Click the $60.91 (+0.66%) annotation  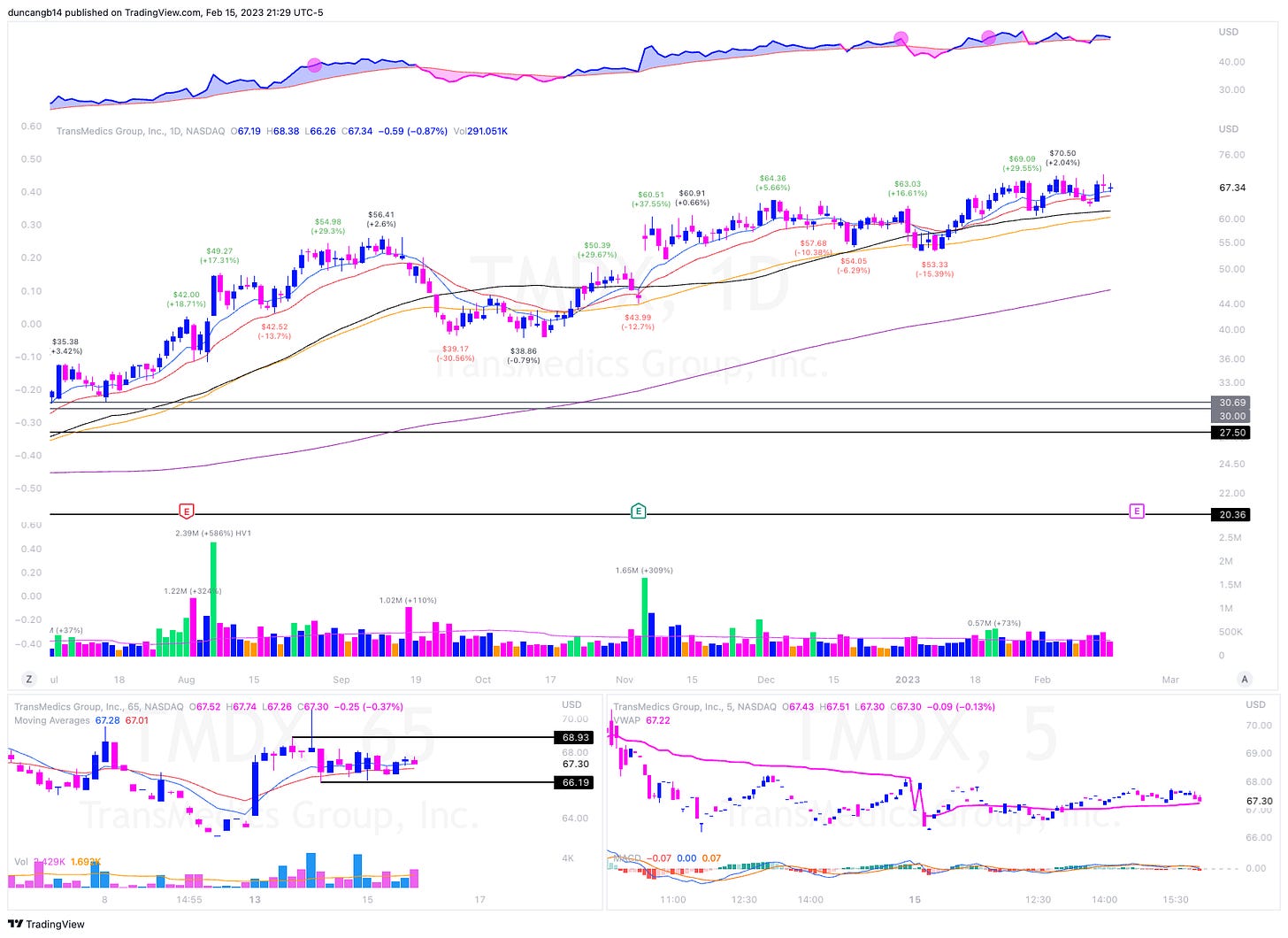point(692,197)
